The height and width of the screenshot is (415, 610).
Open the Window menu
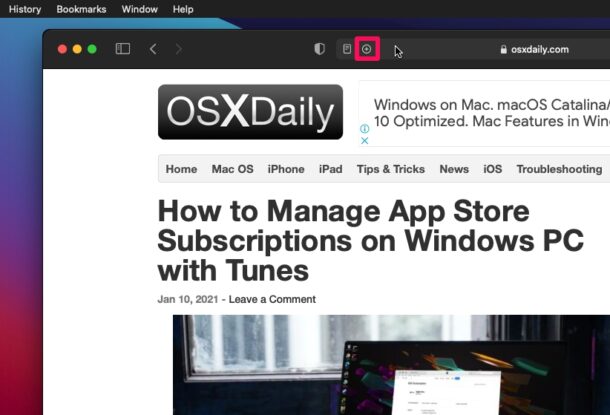pos(140,9)
